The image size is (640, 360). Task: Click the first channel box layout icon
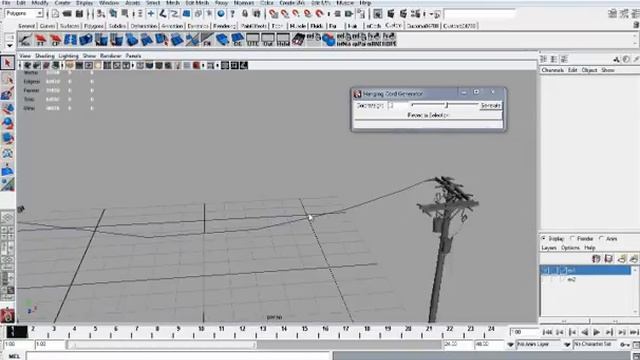(x=543, y=59)
